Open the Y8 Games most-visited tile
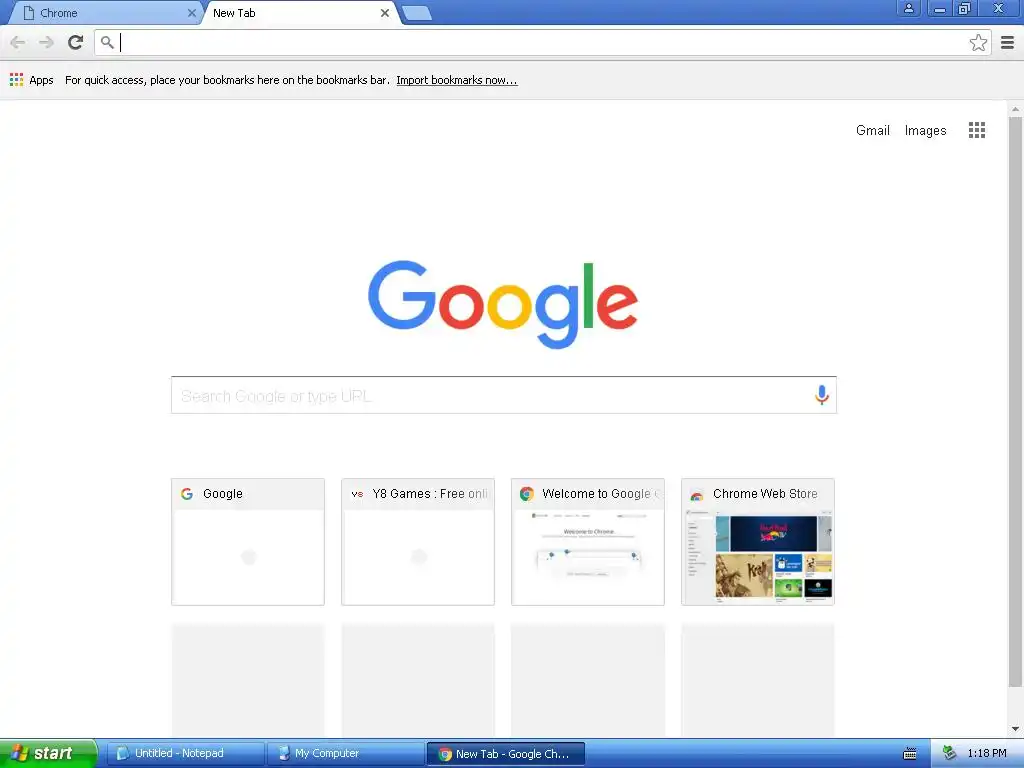Image resolution: width=1024 pixels, height=768 pixels. [x=418, y=542]
